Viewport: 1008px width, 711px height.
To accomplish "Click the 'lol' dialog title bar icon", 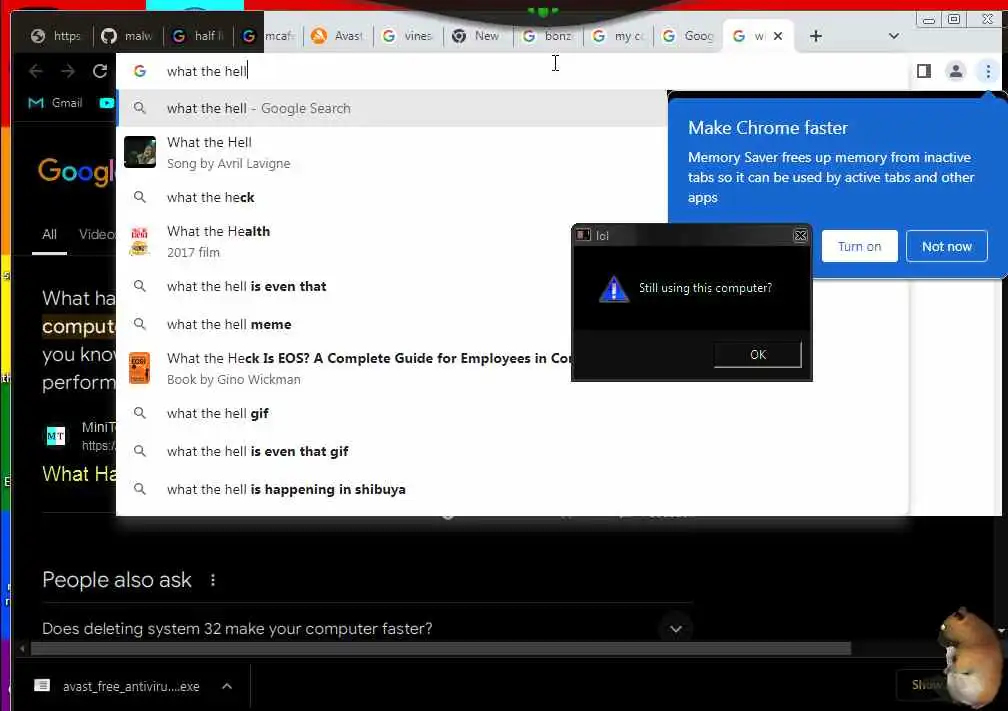I will coord(584,235).
